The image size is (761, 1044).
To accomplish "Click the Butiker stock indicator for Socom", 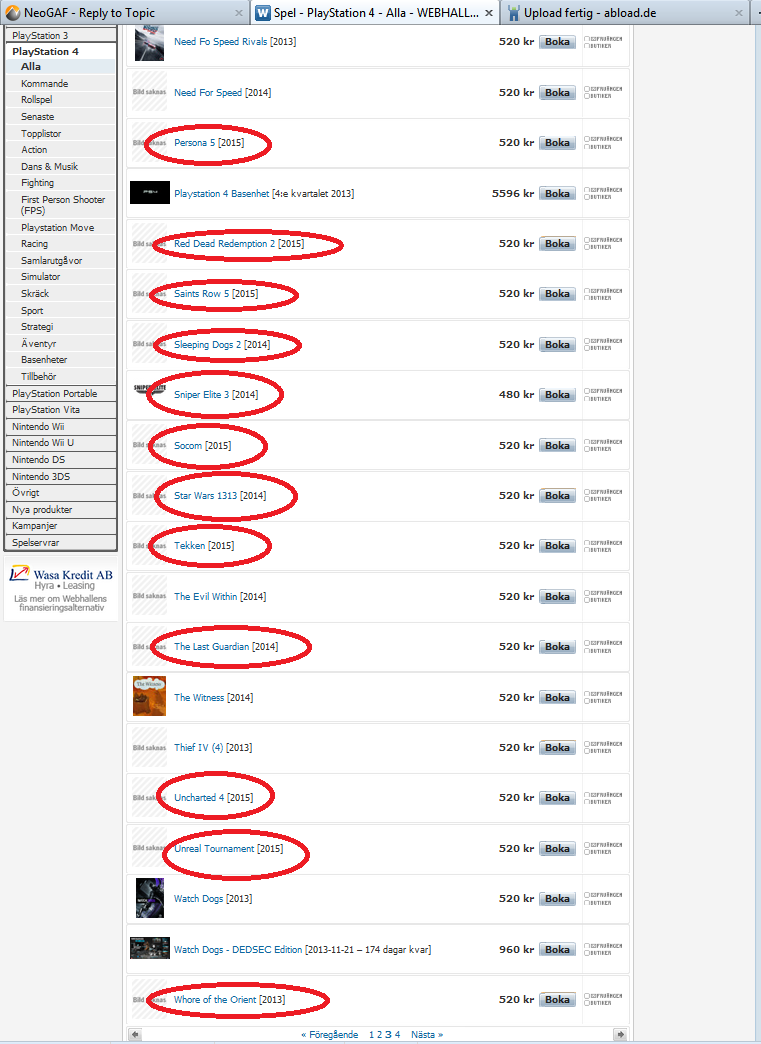I will click(x=598, y=449).
